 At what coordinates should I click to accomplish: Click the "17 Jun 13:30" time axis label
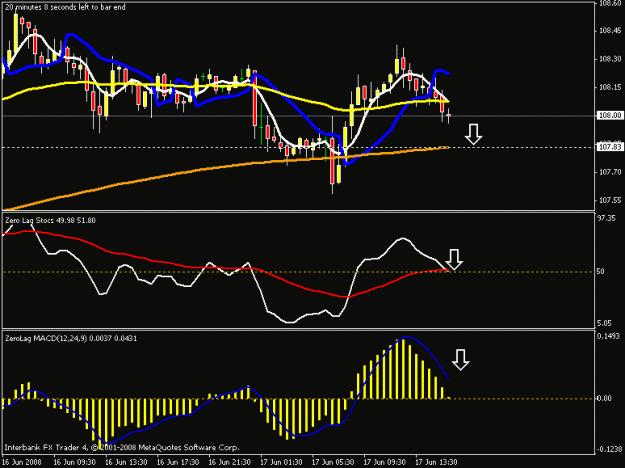436,462
